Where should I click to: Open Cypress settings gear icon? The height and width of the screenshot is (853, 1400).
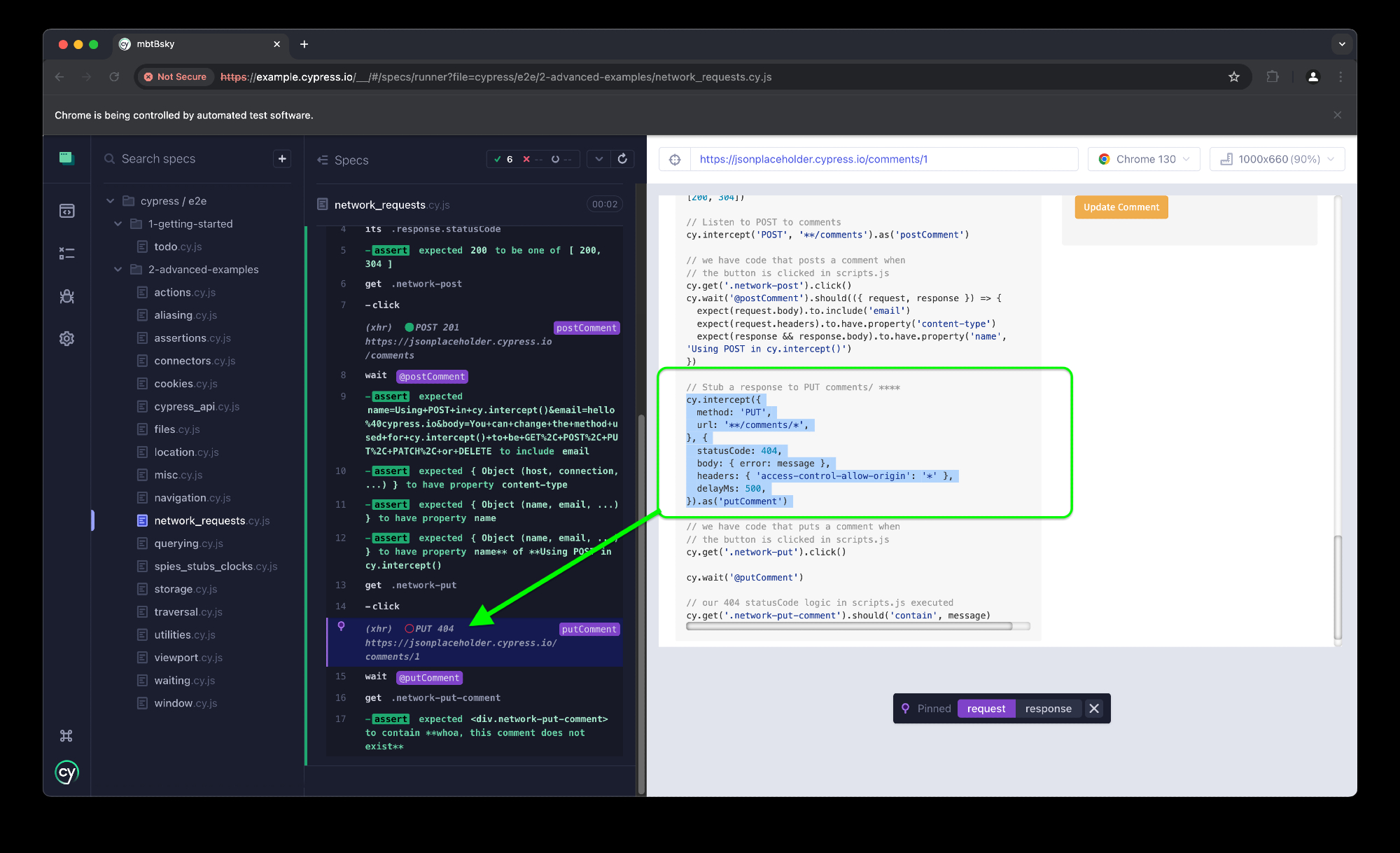click(x=66, y=339)
